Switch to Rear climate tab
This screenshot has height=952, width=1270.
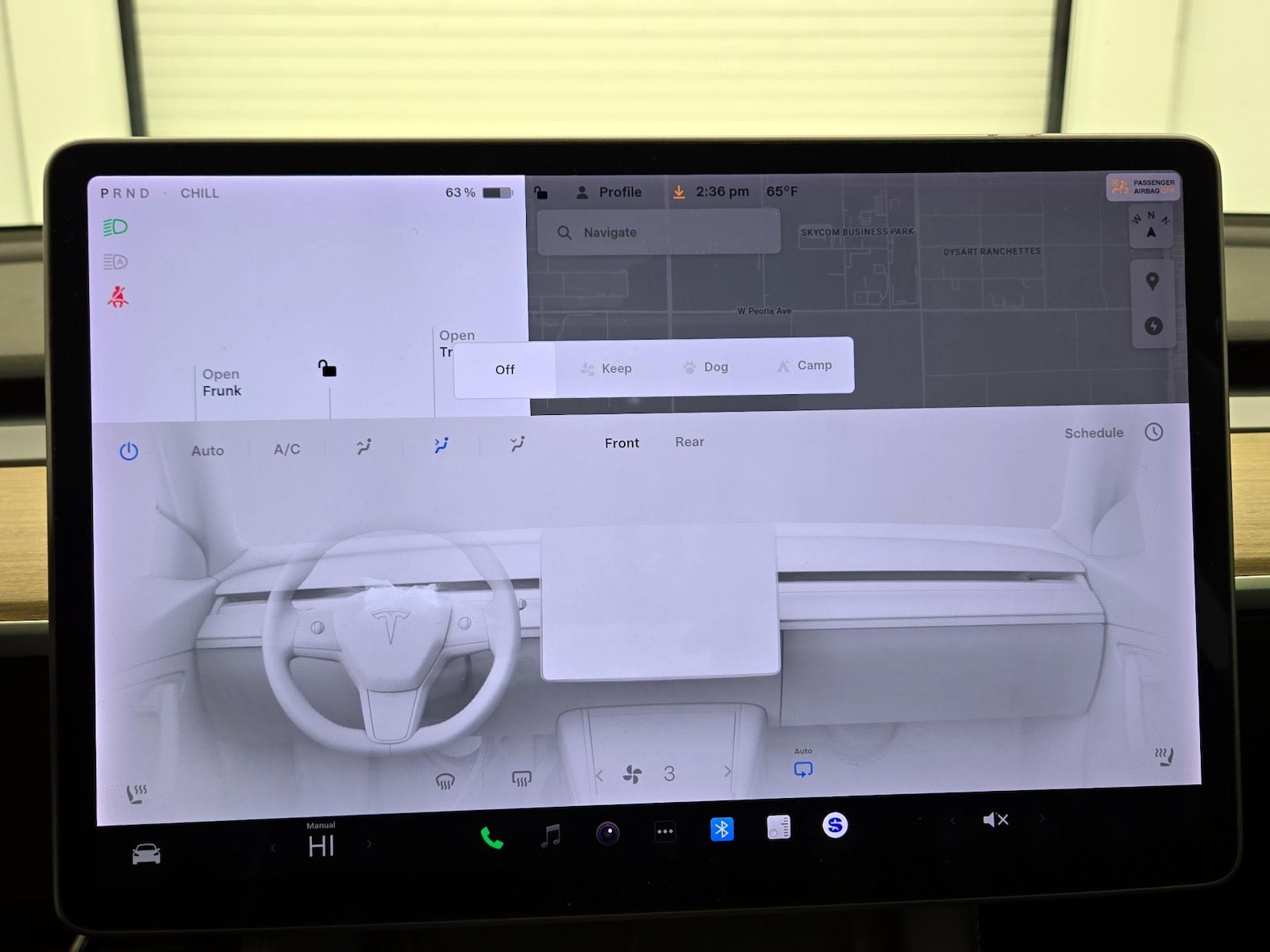pos(689,442)
